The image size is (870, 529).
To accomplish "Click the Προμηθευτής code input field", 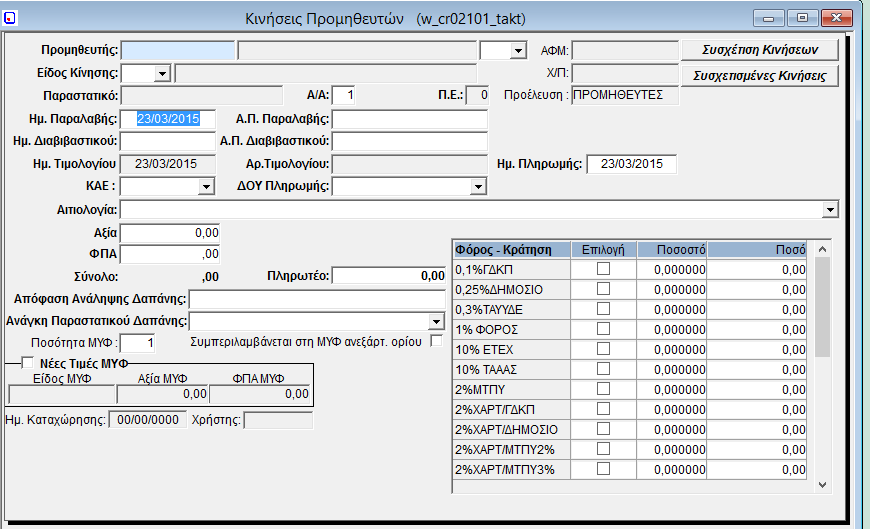I will pyautogui.click(x=178, y=51).
